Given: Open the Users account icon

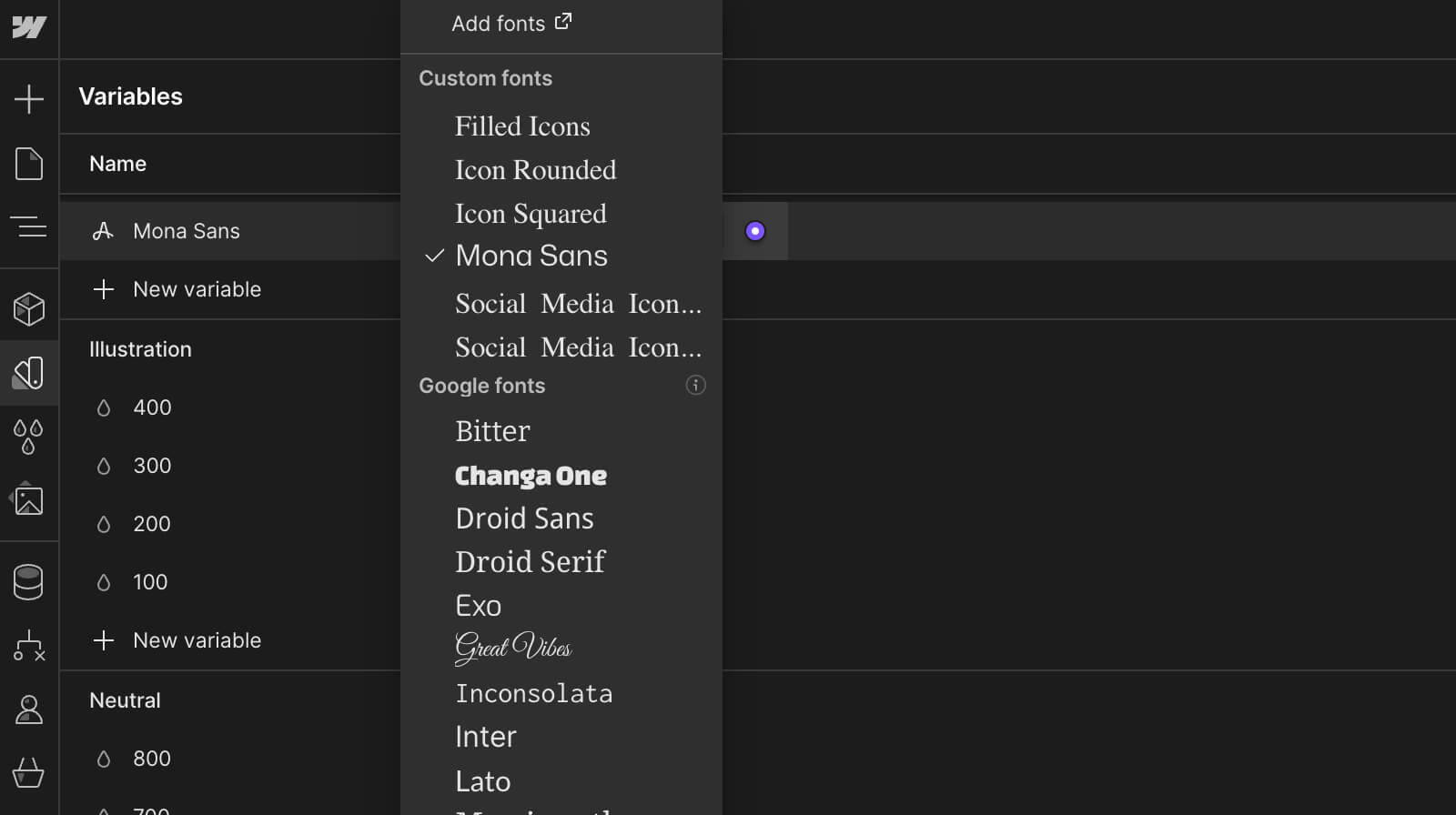Looking at the screenshot, I should [29, 709].
